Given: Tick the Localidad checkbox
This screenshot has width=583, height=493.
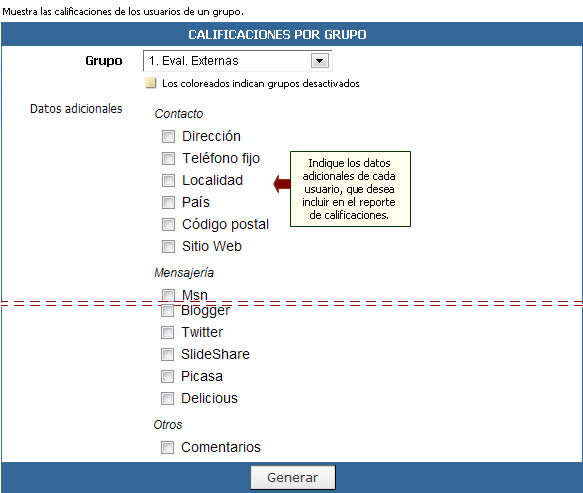Looking at the screenshot, I should [x=168, y=180].
